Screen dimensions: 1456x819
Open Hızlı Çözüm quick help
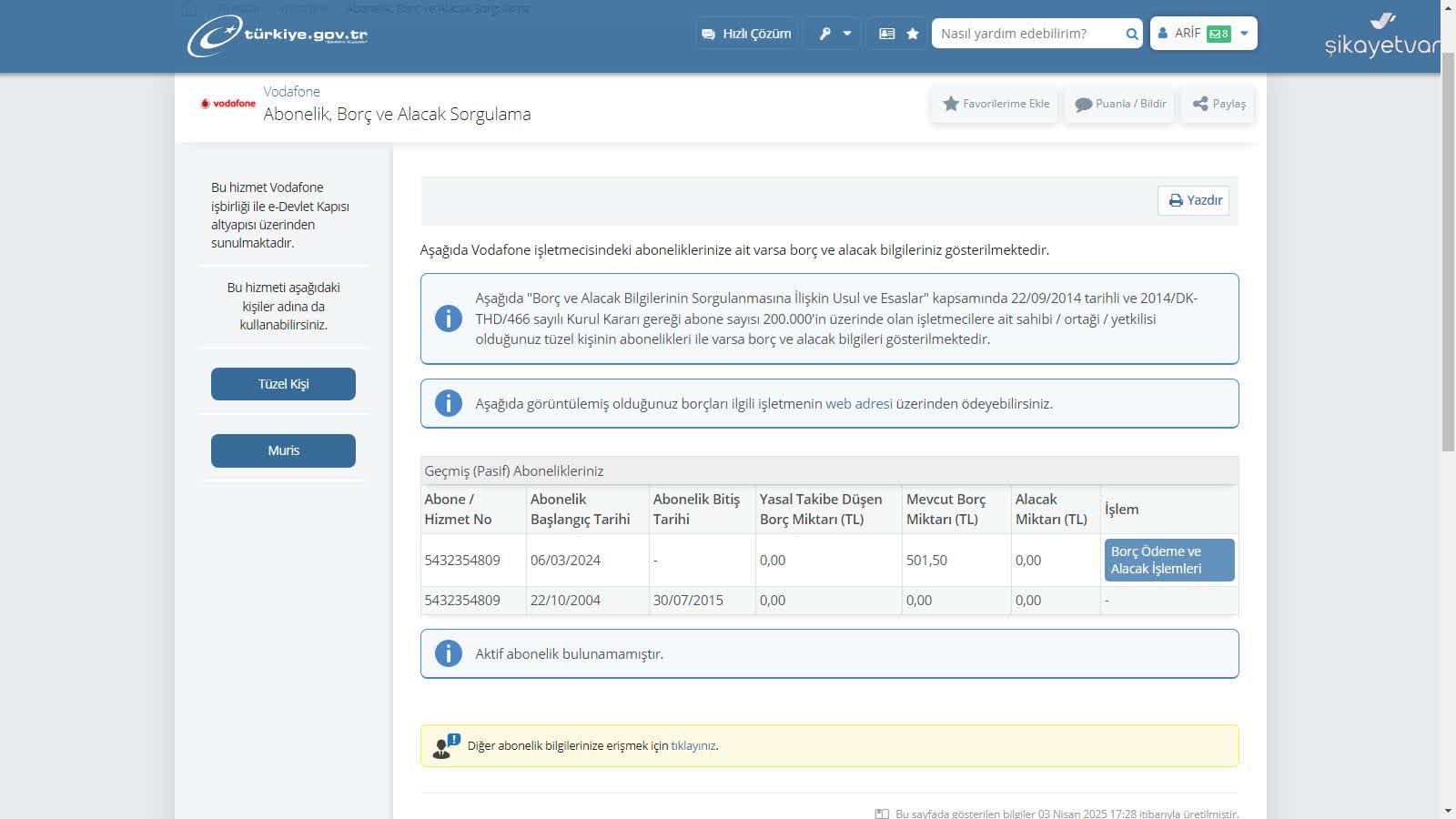click(x=746, y=34)
